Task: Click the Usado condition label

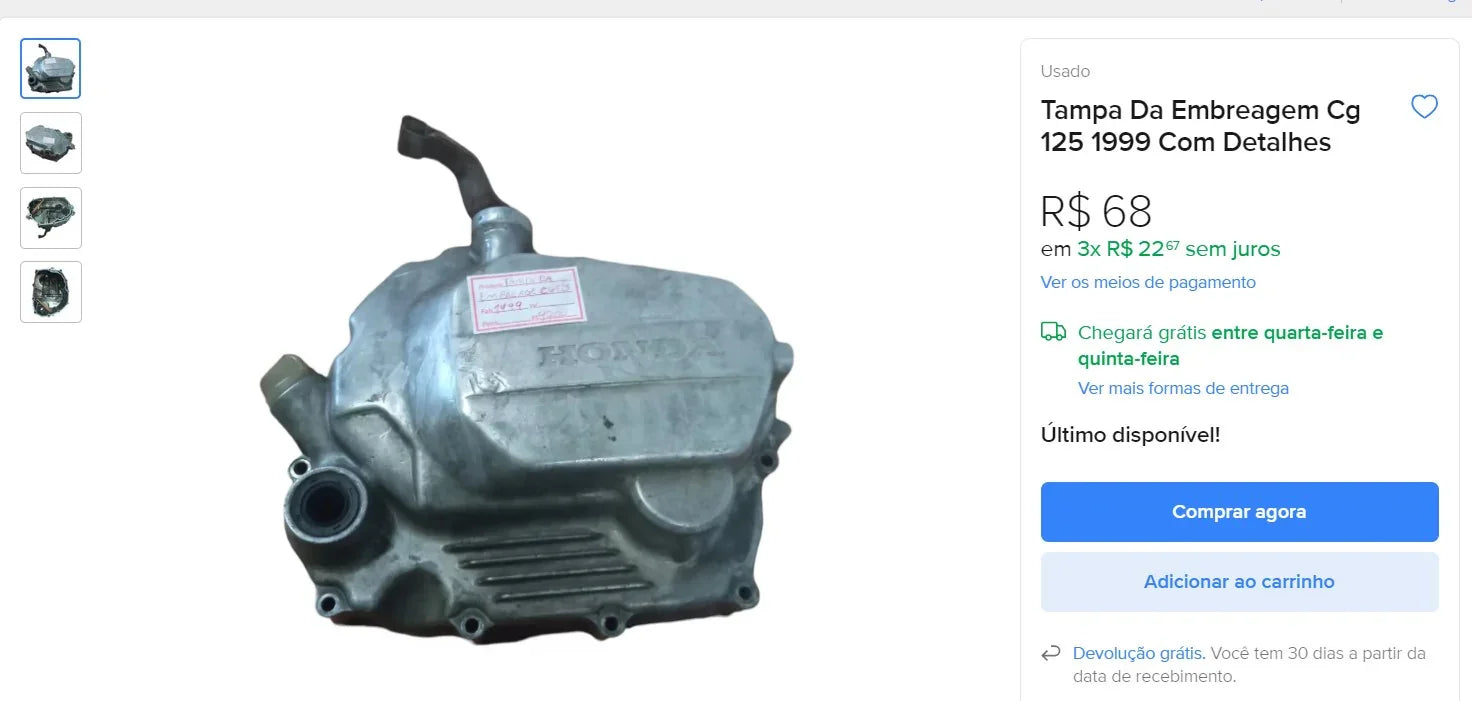Action: coord(1065,71)
